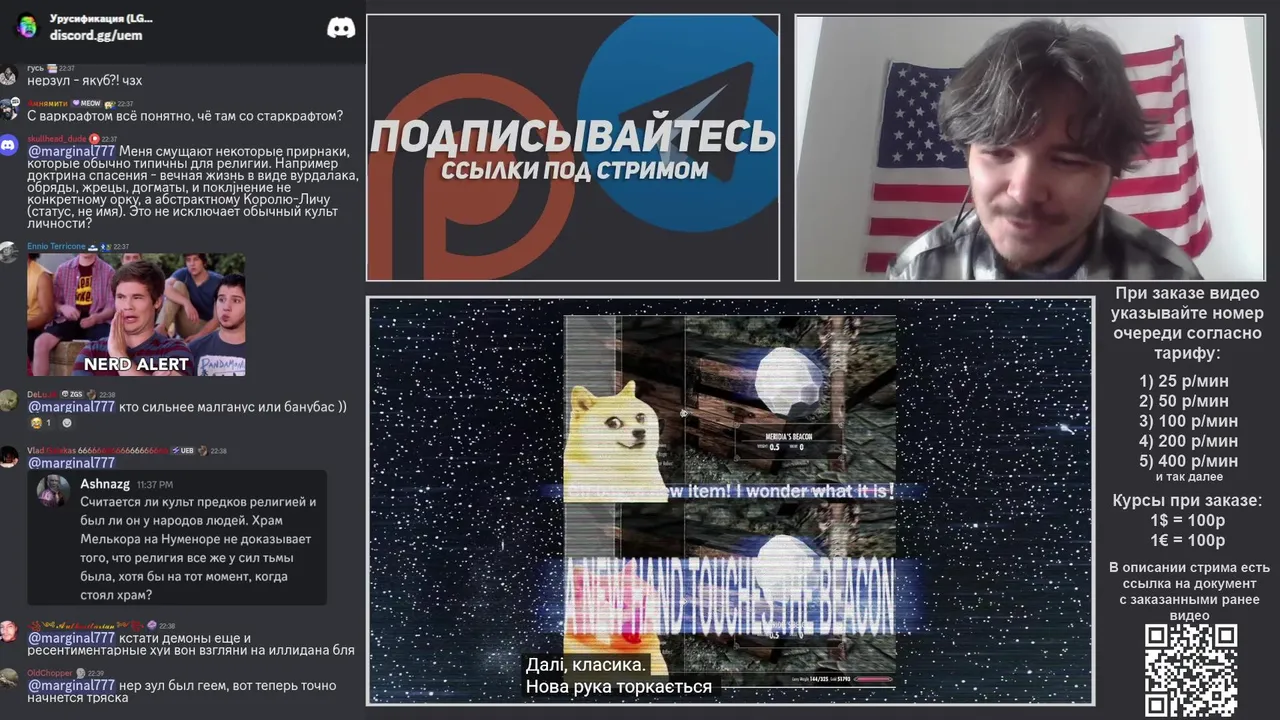Open Ennio Terricone username

point(56,246)
